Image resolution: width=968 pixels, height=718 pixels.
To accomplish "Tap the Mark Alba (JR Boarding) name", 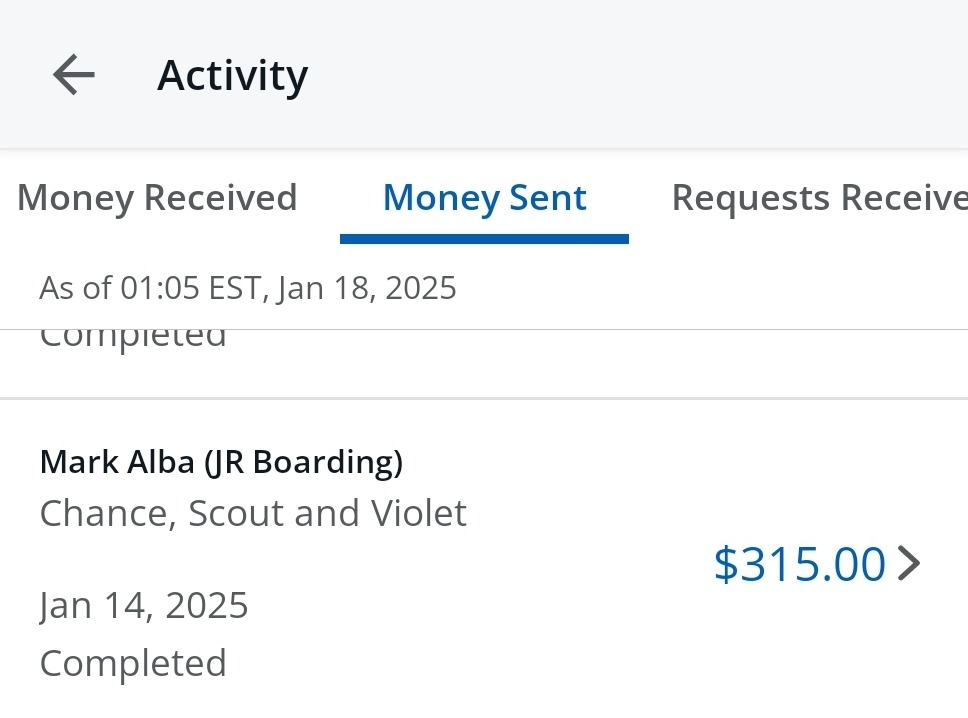I will [221, 462].
